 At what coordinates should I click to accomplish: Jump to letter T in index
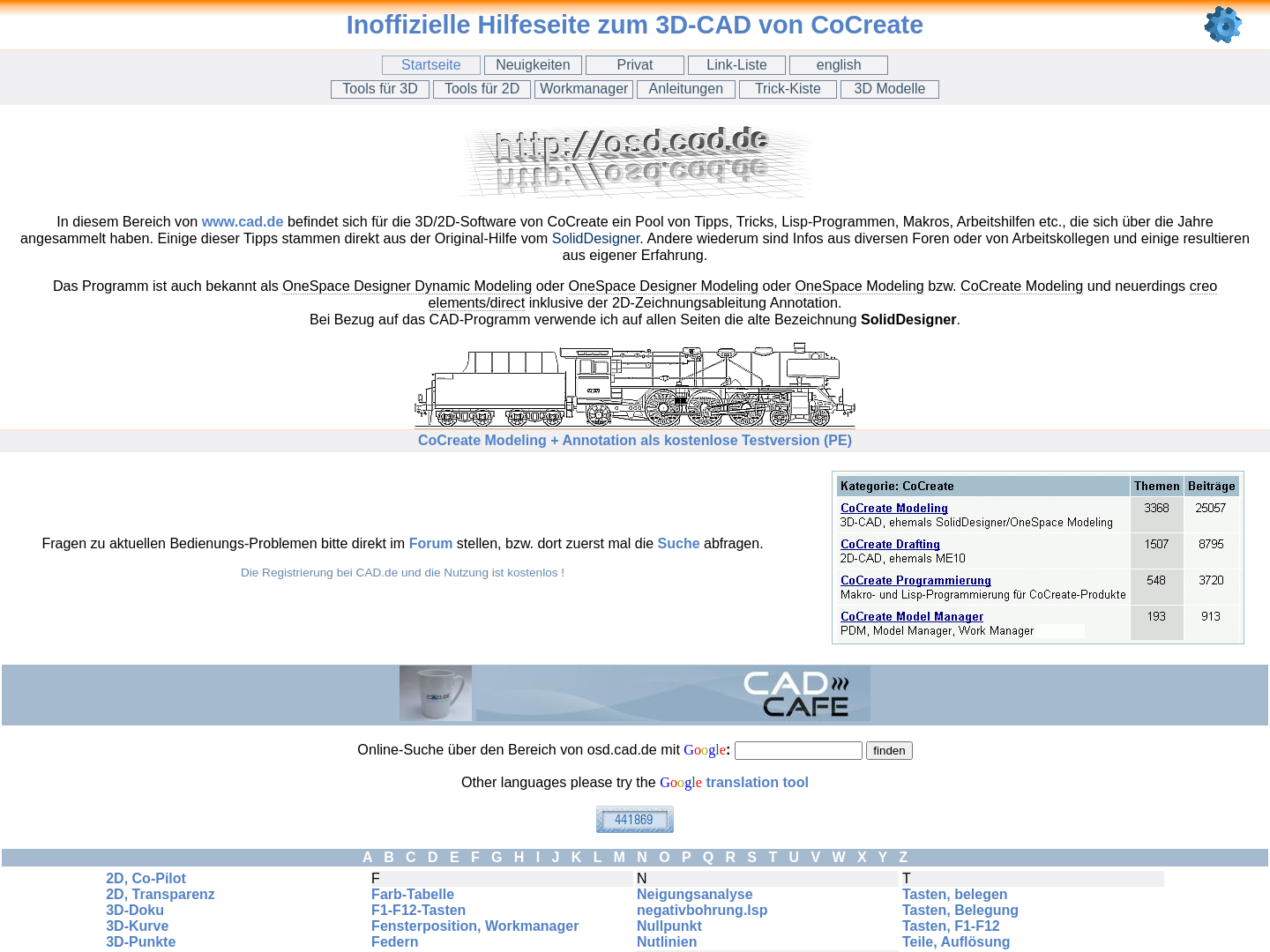773,858
